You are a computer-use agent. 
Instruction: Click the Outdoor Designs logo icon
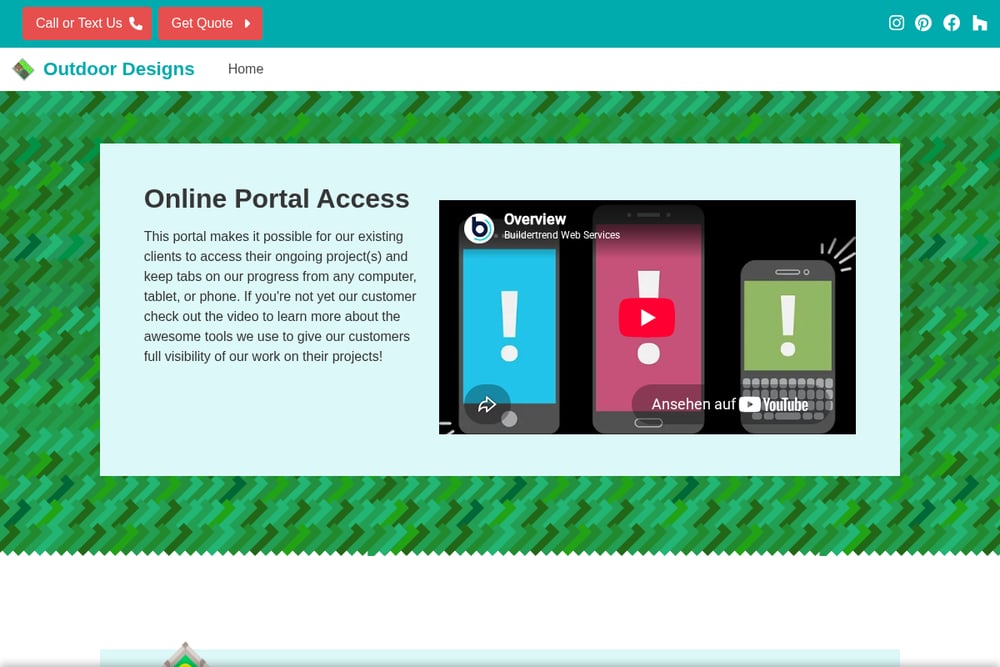point(23,69)
